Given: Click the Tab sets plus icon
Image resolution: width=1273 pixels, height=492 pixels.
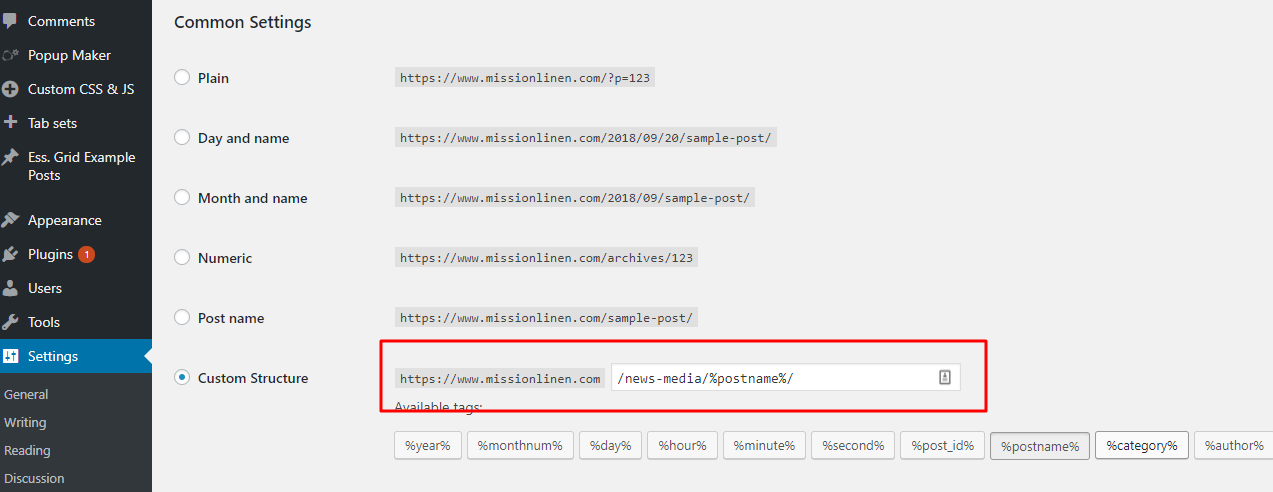Looking at the screenshot, I should tap(10, 123).
